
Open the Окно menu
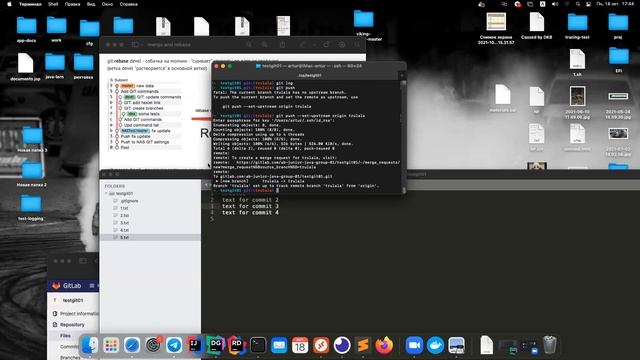pos(107,4)
